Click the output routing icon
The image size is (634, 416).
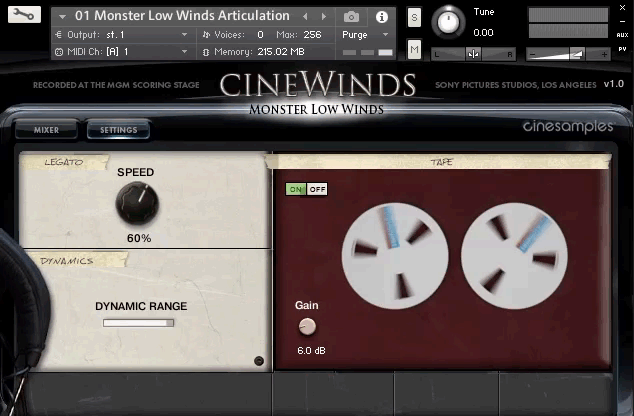click(59, 35)
